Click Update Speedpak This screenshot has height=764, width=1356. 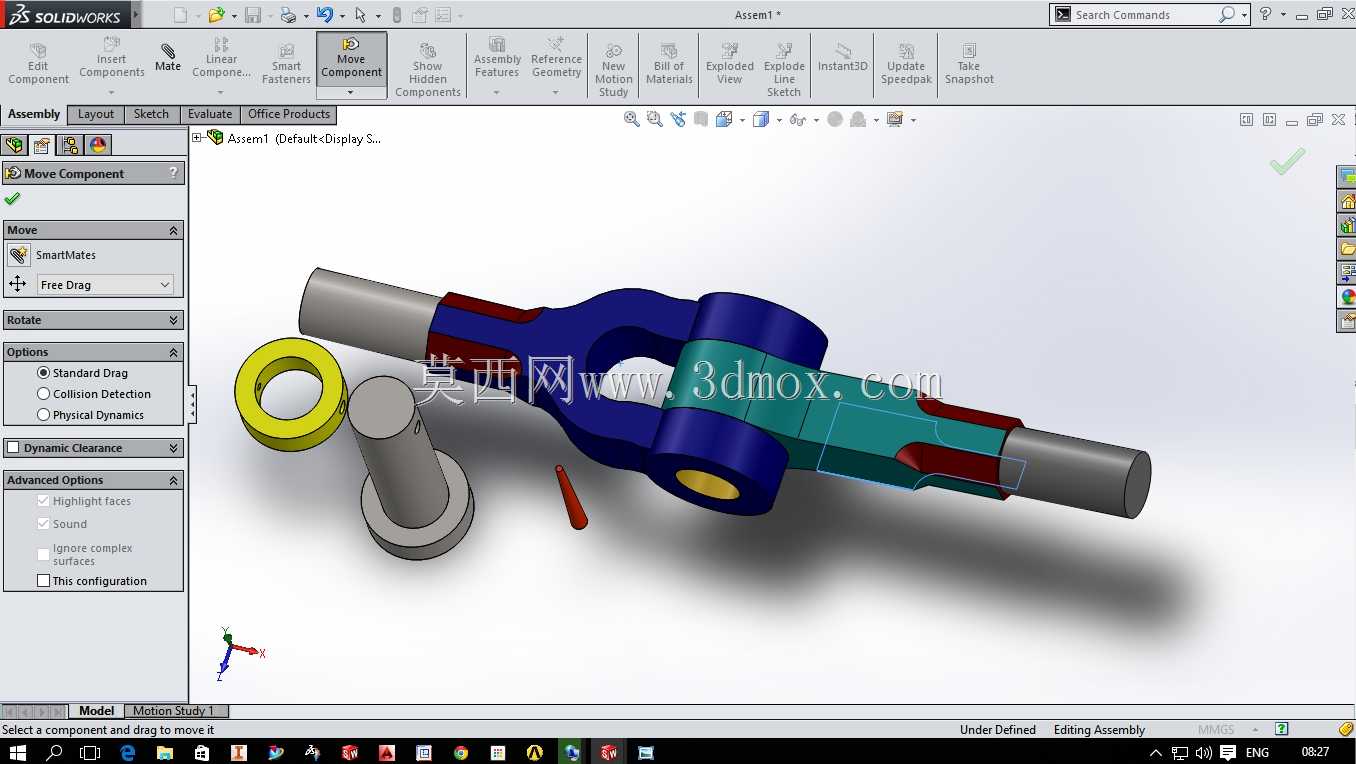tap(906, 64)
